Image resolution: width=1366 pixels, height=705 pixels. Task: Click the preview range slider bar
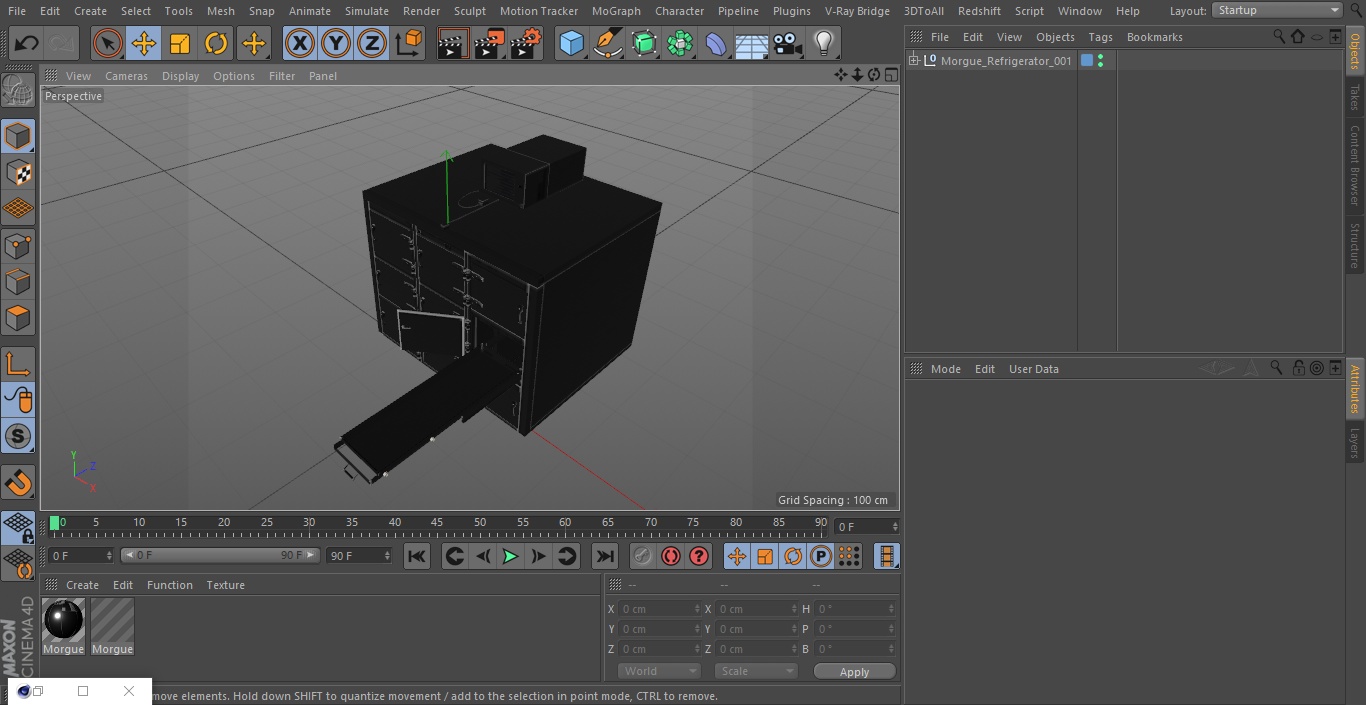click(x=220, y=555)
